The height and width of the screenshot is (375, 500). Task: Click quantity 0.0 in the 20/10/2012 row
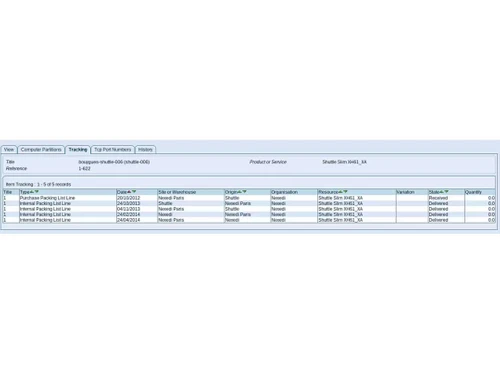(491, 198)
